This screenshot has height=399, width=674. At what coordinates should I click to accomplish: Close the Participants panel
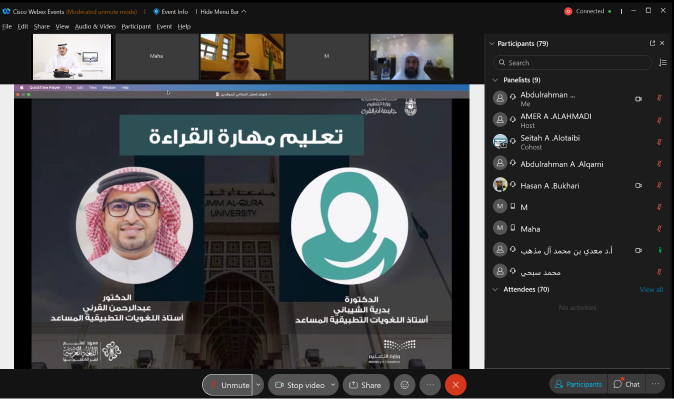pyautogui.click(x=662, y=43)
